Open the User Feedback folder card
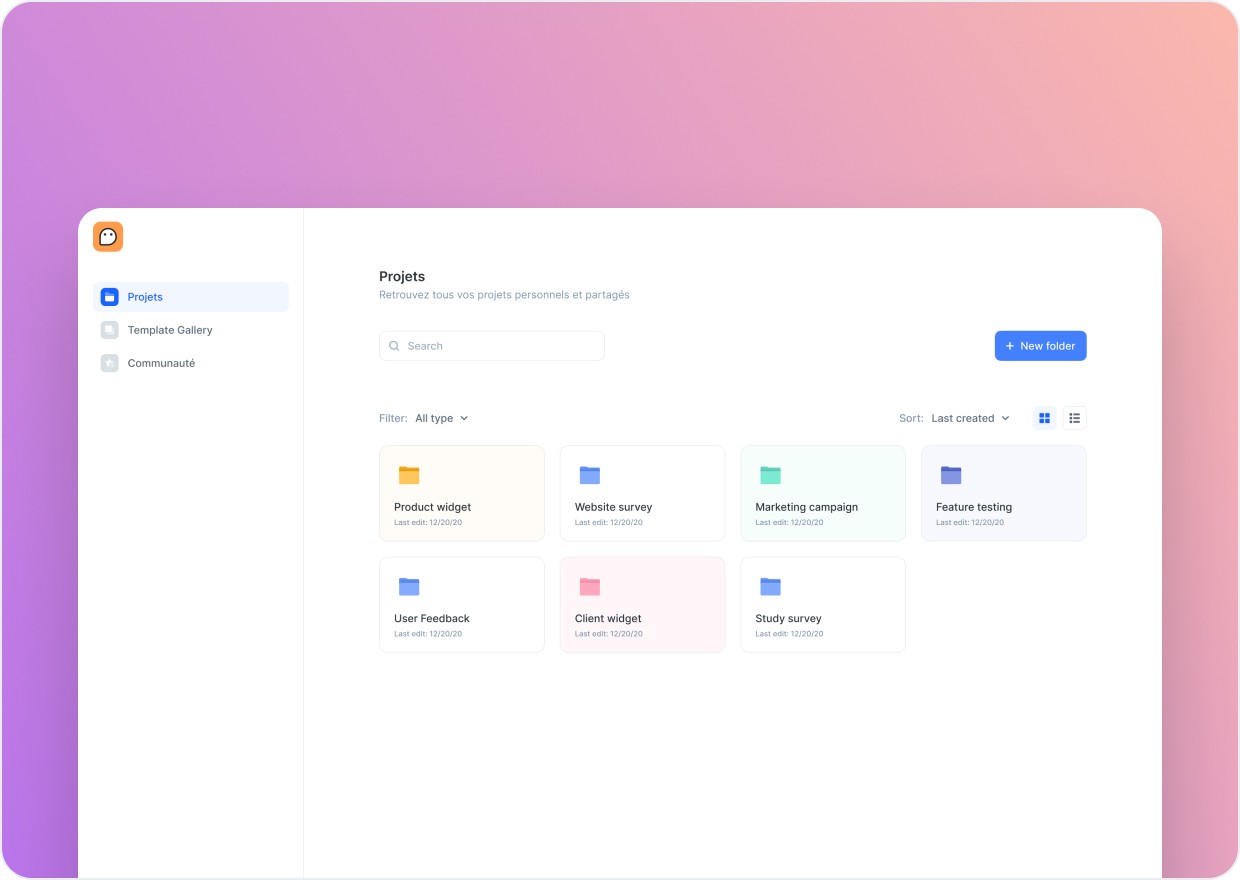The height and width of the screenshot is (880, 1240). 462,605
